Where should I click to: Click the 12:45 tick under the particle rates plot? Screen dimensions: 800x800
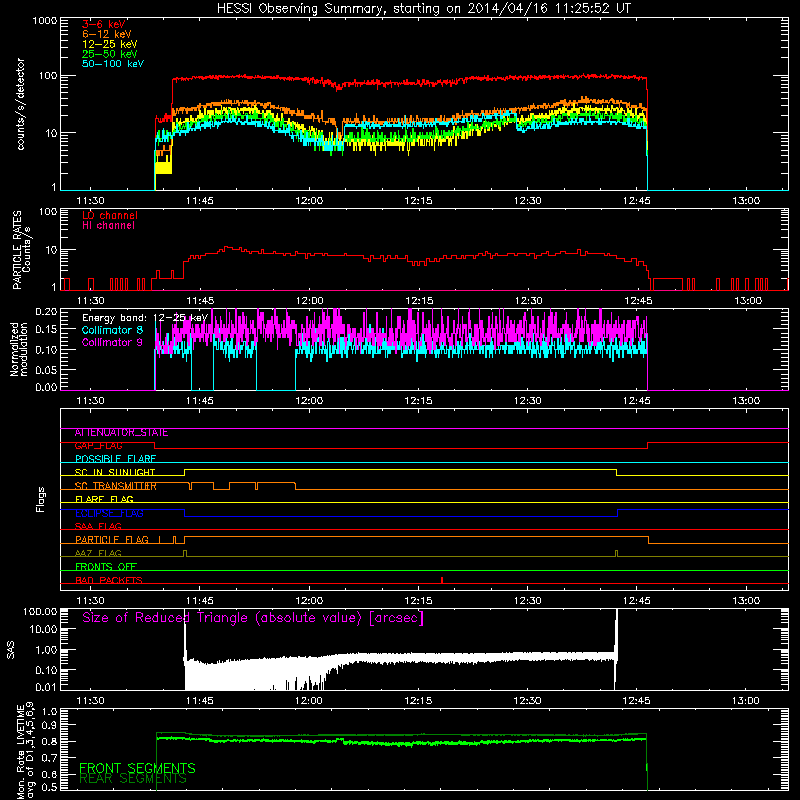(x=638, y=301)
